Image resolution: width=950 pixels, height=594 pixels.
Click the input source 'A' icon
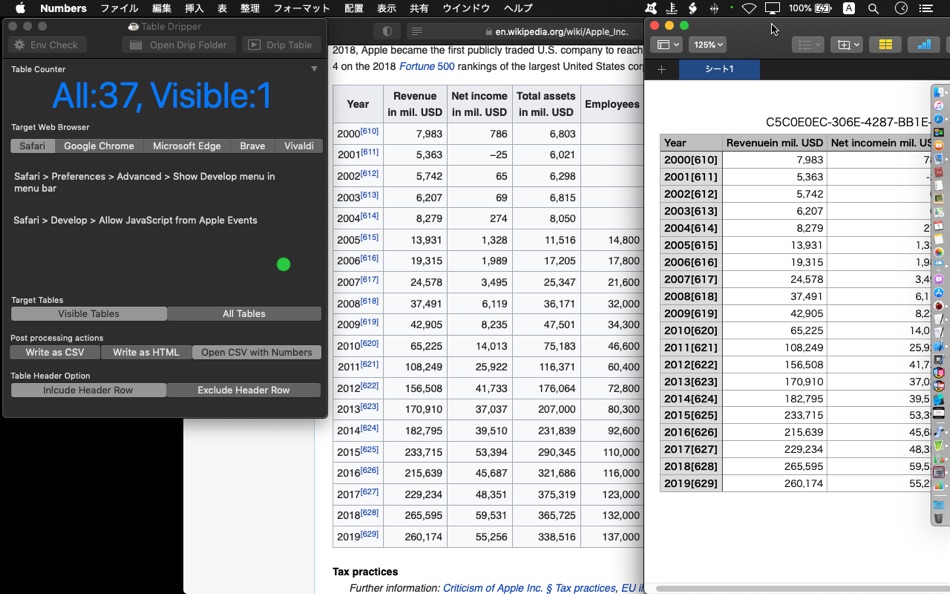tap(849, 8)
